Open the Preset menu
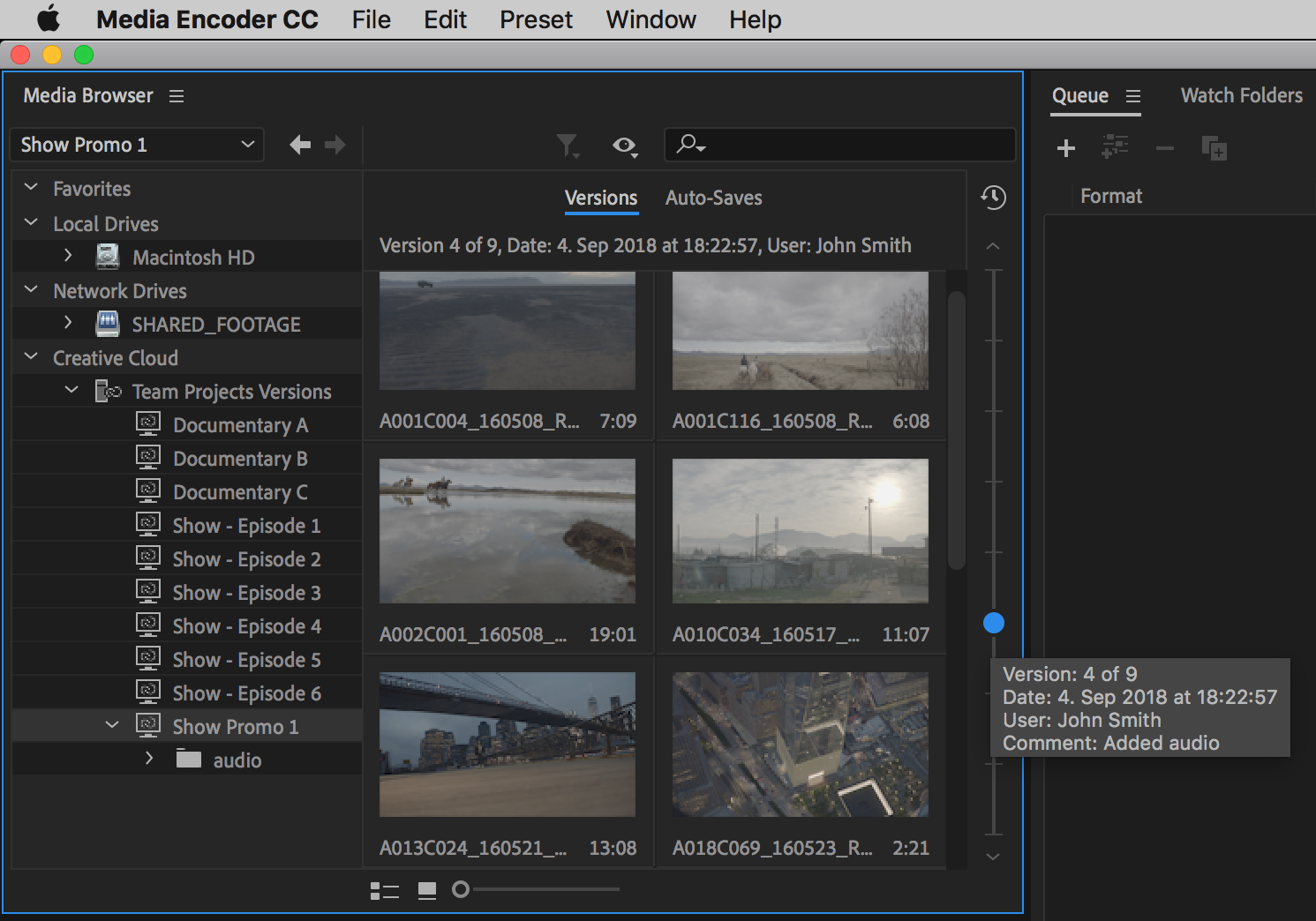The image size is (1316, 921). 536,19
